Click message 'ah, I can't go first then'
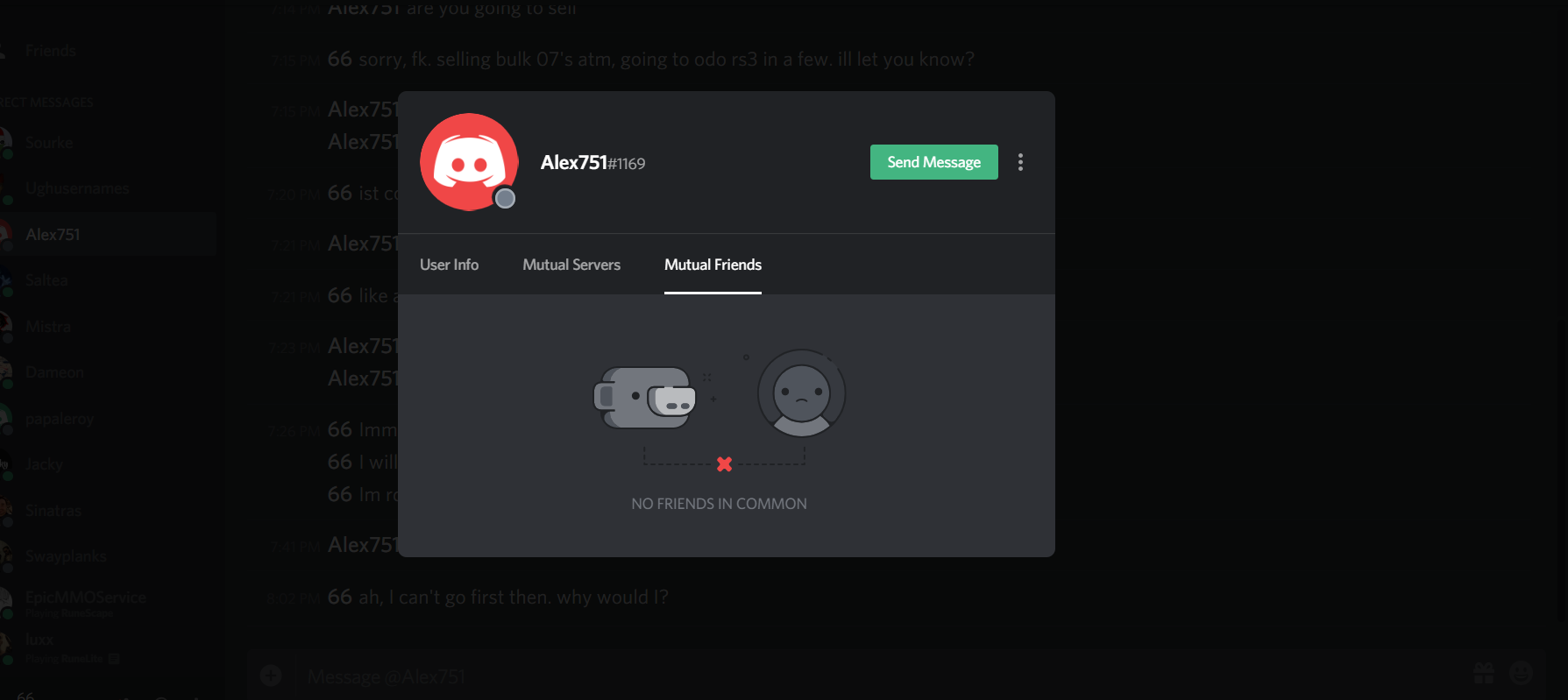This screenshot has height=700, width=1568. pos(513,597)
